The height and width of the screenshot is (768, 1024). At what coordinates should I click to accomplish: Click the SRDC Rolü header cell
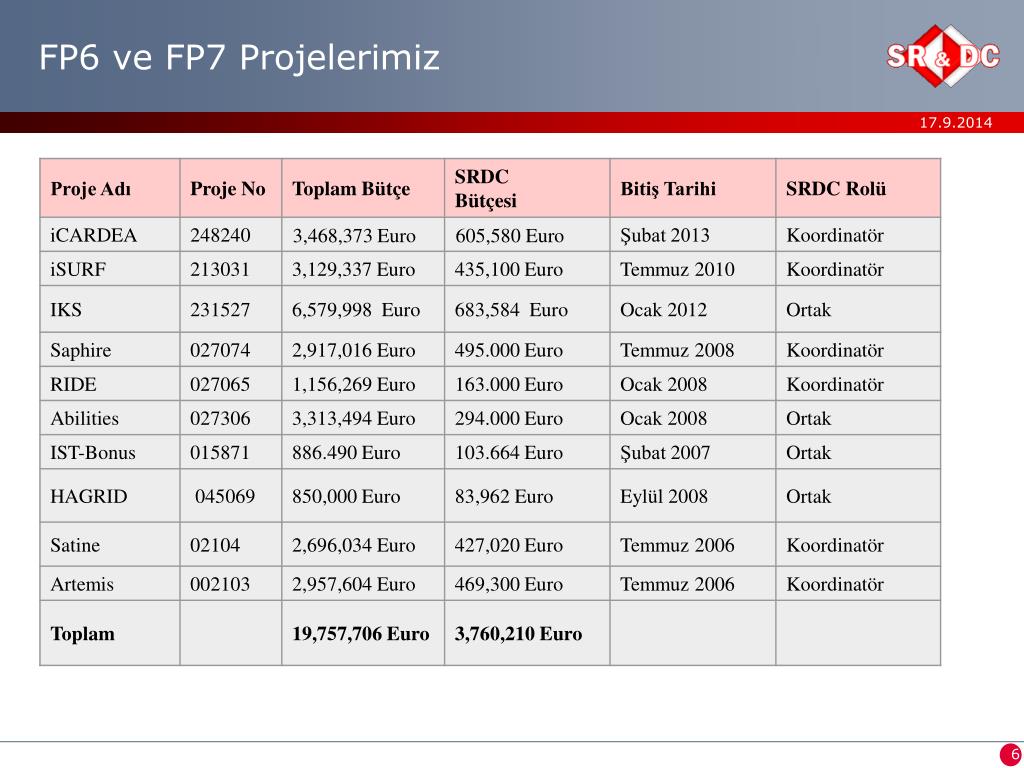click(858, 188)
